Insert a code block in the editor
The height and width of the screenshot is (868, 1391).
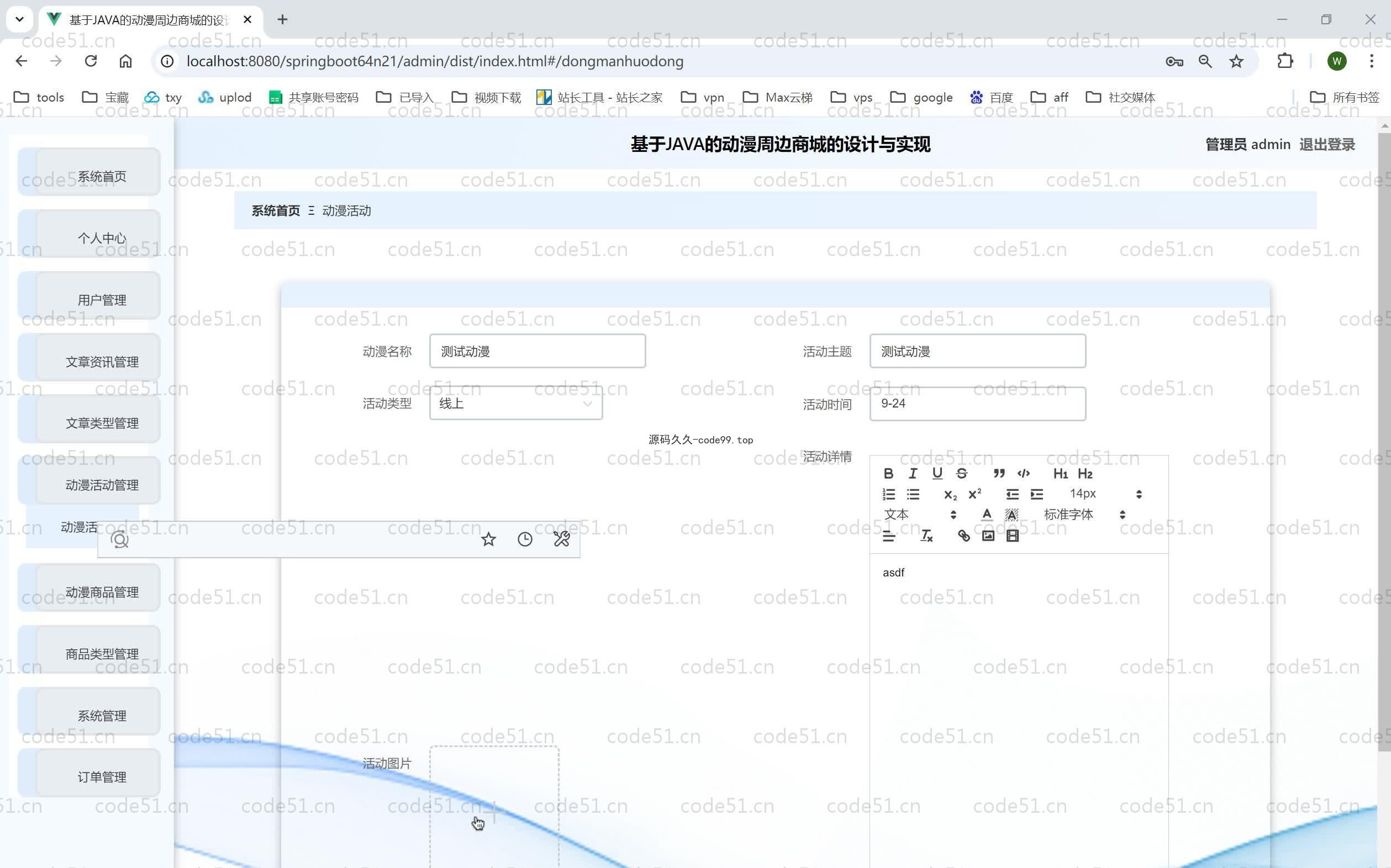(1024, 474)
